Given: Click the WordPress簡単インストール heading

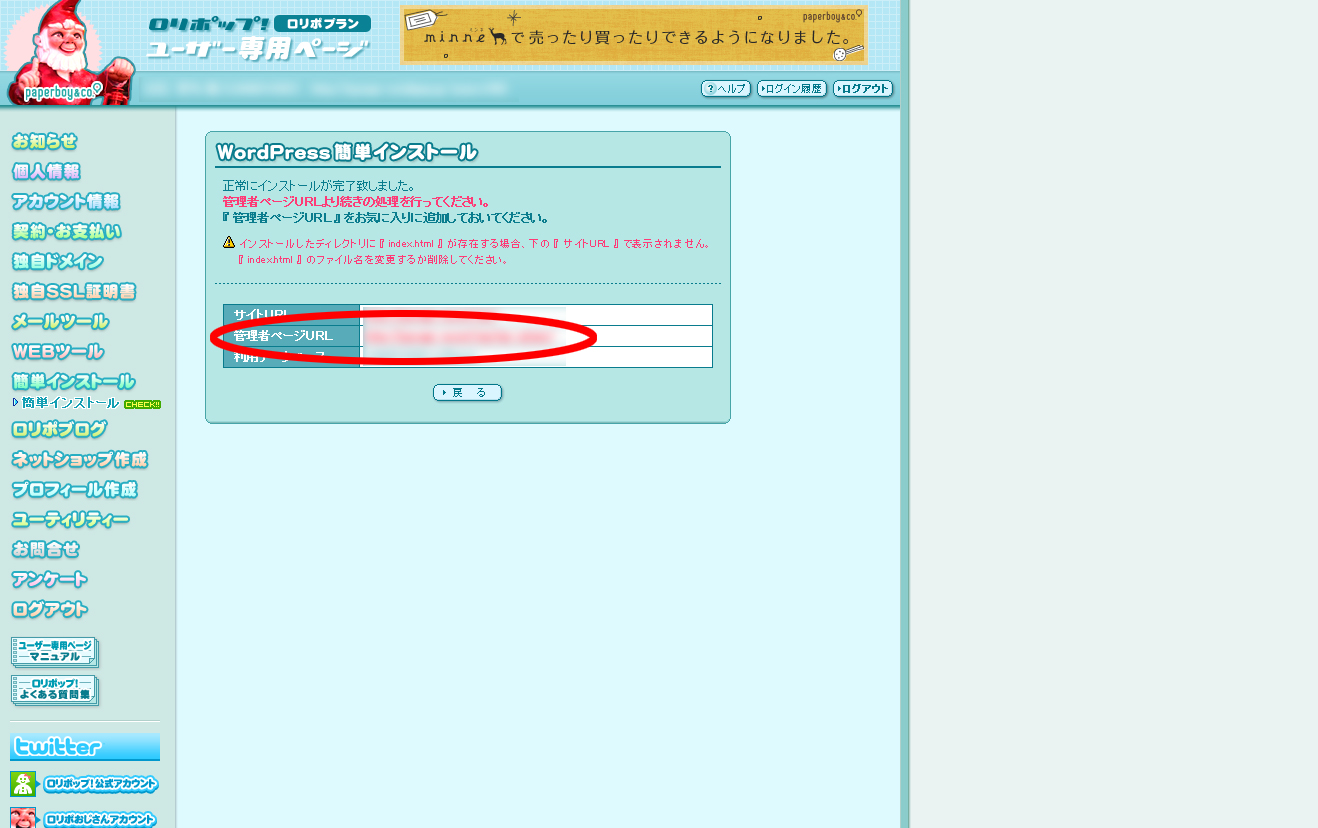Looking at the screenshot, I should 347,153.
